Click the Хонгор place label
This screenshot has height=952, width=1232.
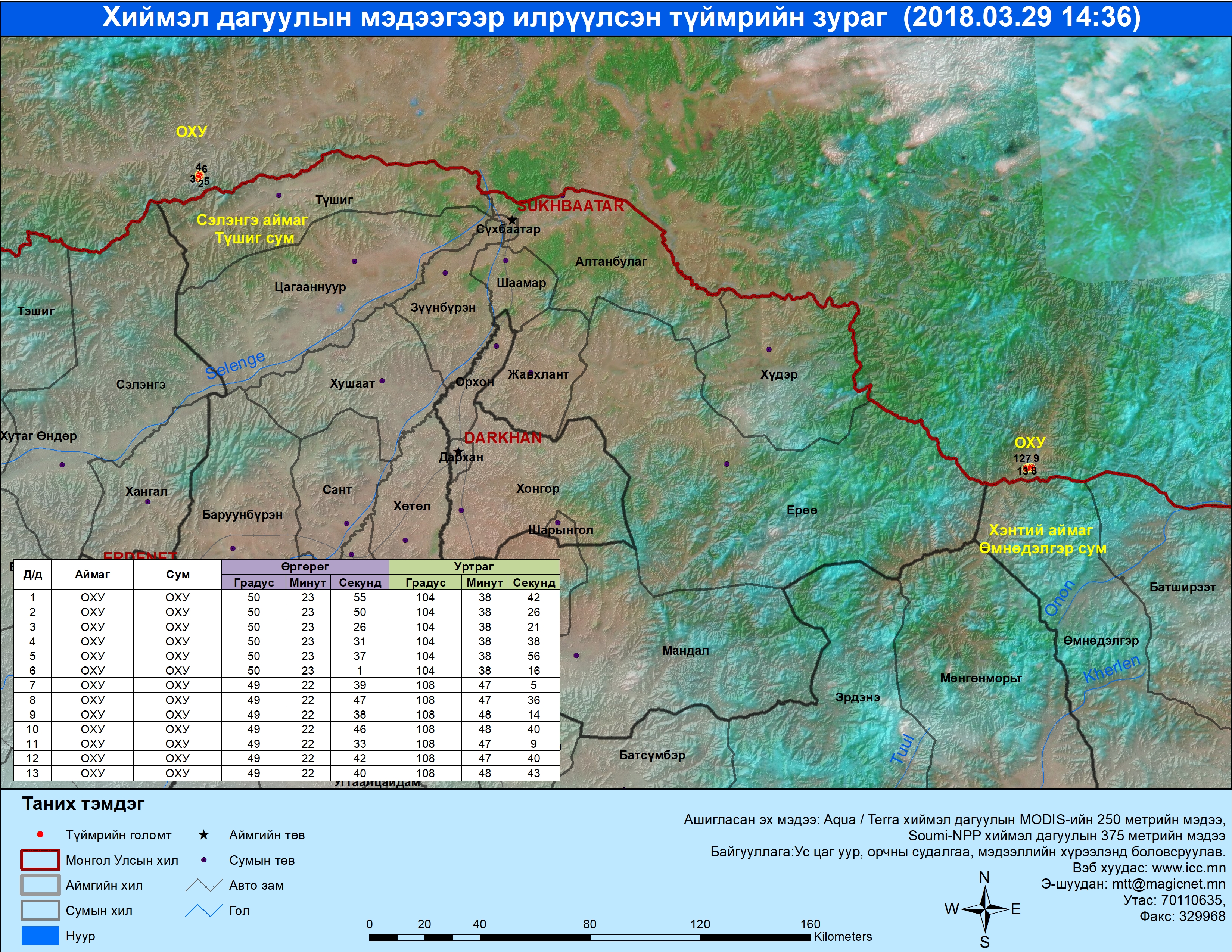coord(538,488)
